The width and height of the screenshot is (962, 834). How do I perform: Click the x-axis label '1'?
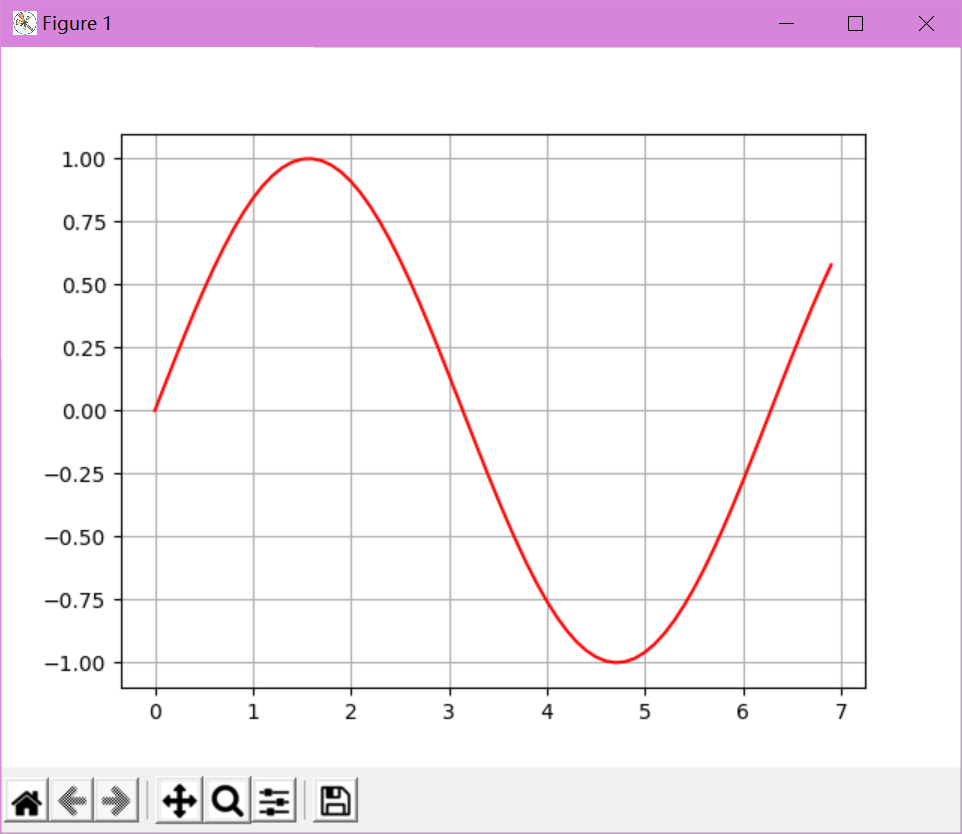tap(253, 712)
